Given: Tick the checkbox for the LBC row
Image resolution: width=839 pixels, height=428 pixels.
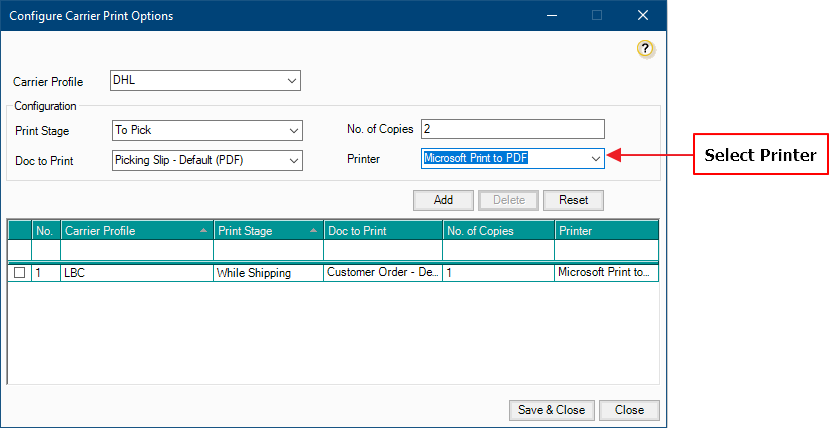Looking at the screenshot, I should [19, 272].
